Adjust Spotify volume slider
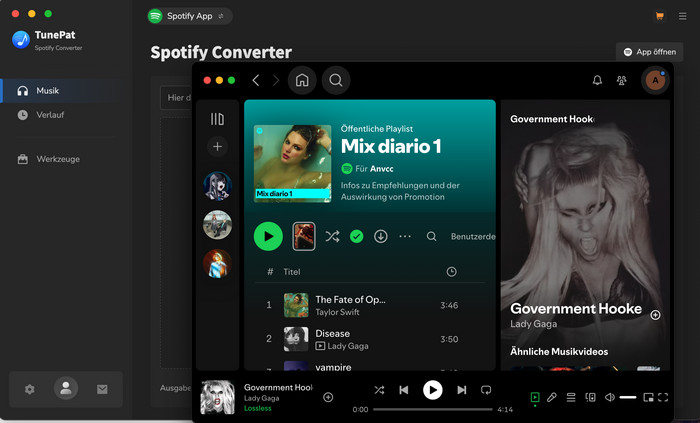 (628, 397)
